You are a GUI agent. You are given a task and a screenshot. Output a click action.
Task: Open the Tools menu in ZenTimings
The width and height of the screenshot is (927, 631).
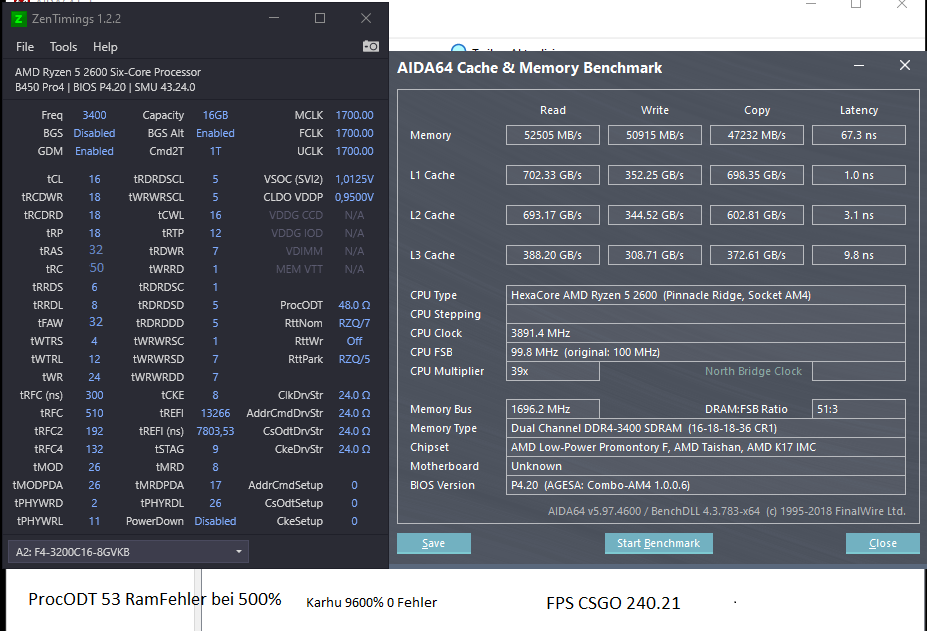(x=63, y=47)
